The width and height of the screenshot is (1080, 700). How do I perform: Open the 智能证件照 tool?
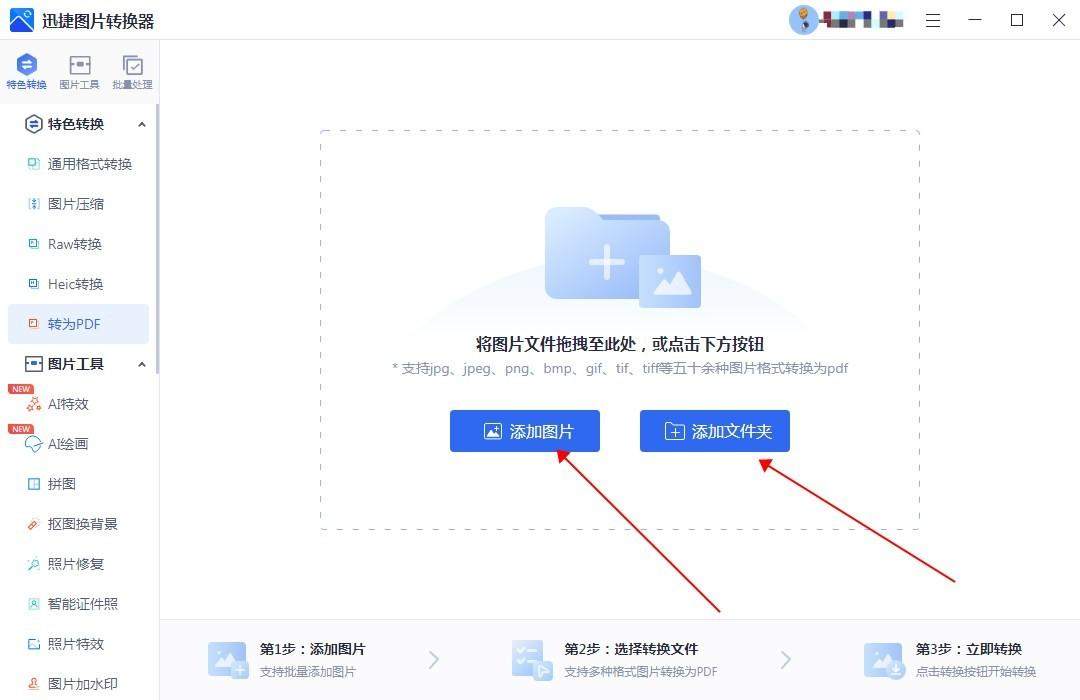tap(79, 604)
